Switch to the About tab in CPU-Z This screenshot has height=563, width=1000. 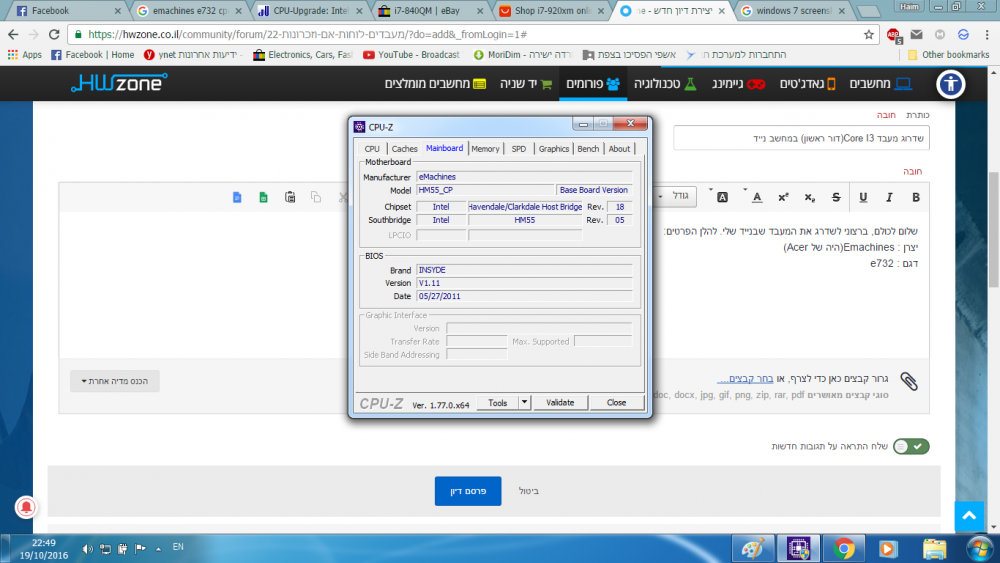(619, 149)
